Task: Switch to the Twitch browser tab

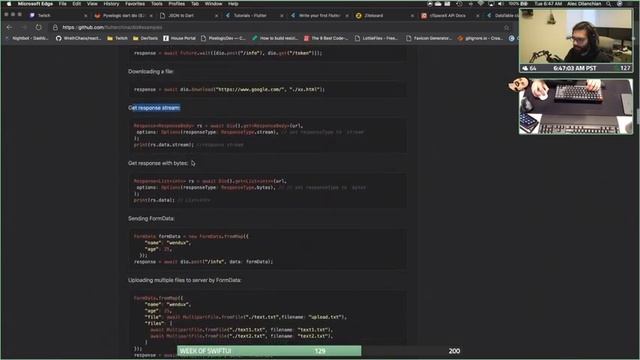Action: coord(57,16)
